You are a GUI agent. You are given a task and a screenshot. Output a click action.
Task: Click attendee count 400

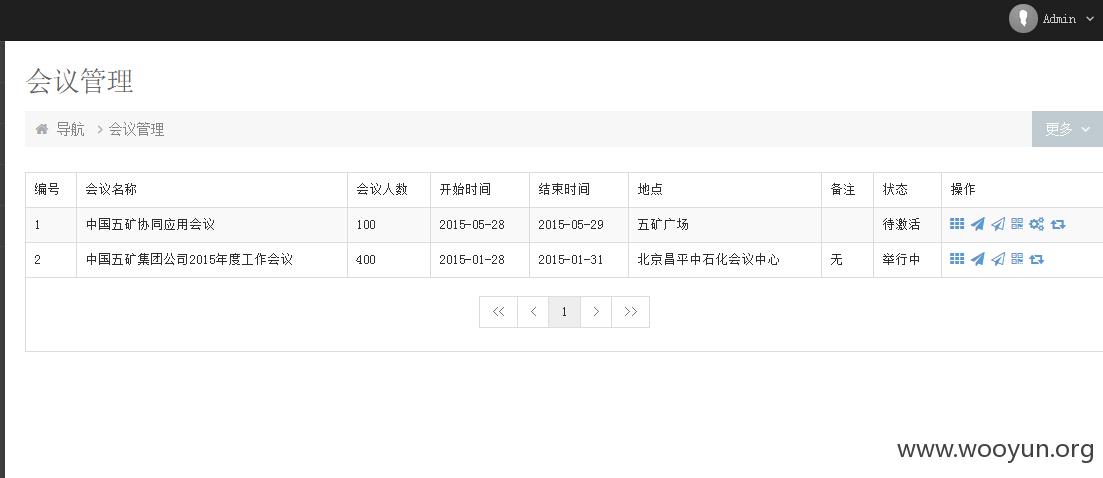tap(366, 259)
